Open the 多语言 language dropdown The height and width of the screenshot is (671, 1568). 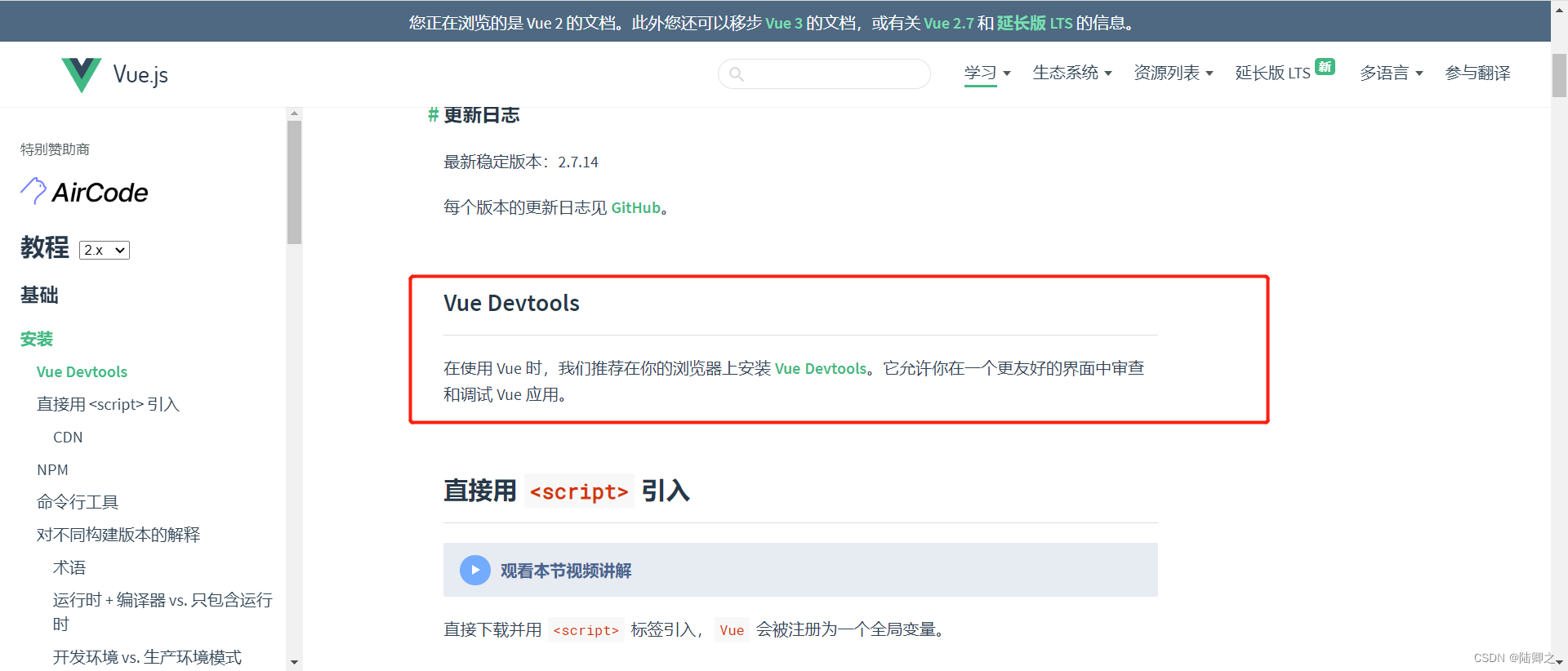1392,73
